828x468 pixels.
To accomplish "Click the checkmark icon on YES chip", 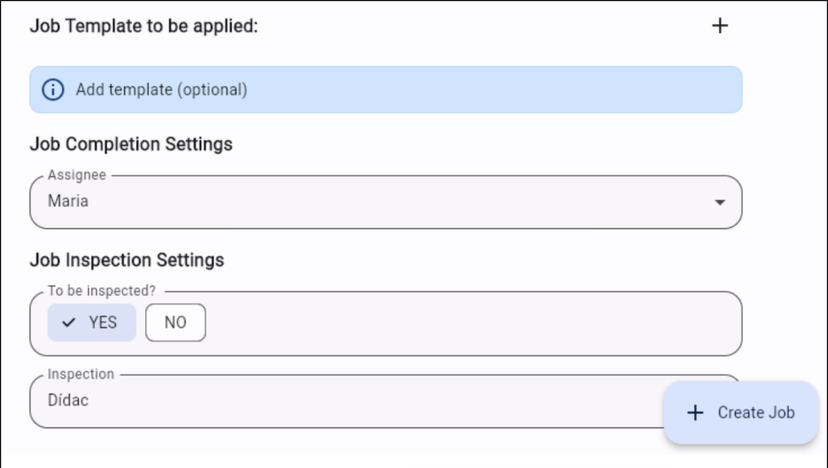I will click(69, 322).
